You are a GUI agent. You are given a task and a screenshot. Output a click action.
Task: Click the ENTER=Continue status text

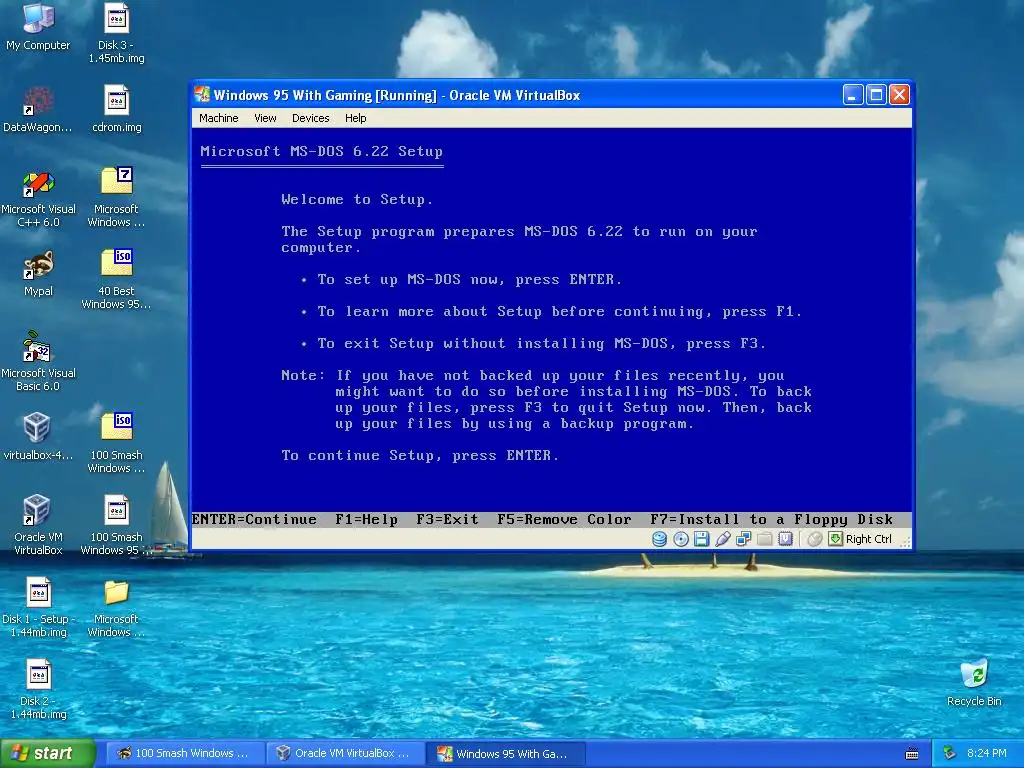(x=254, y=520)
